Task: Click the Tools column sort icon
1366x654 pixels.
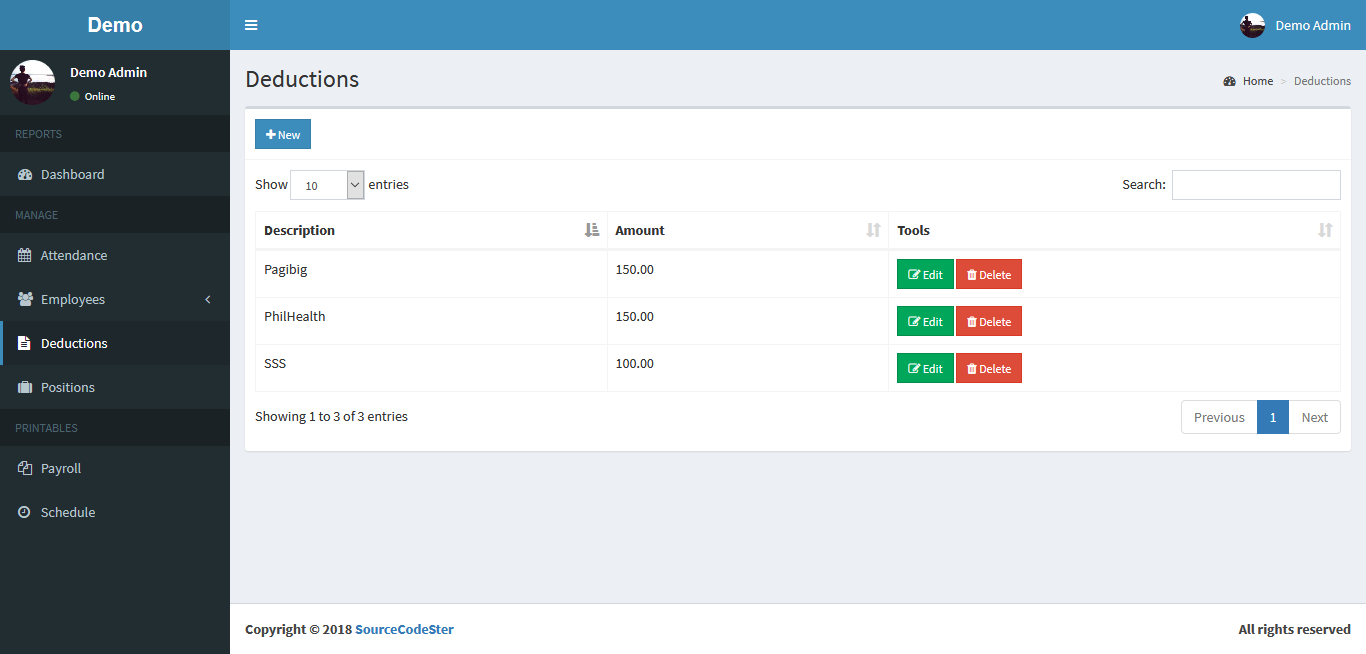Action: point(1325,230)
